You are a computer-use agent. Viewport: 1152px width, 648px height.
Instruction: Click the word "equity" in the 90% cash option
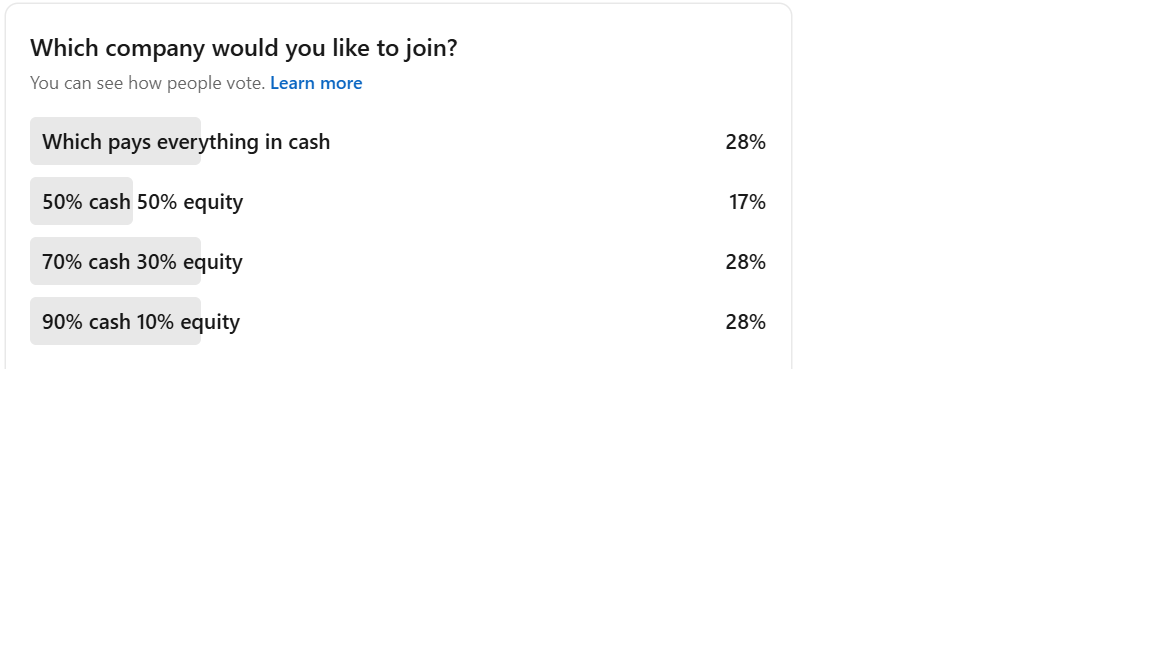tap(210, 322)
